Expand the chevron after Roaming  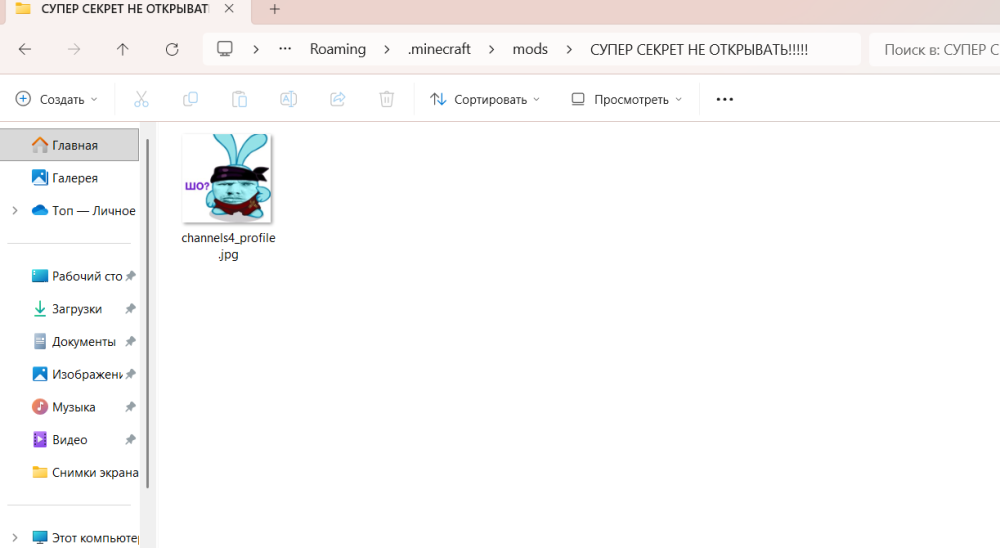point(386,49)
